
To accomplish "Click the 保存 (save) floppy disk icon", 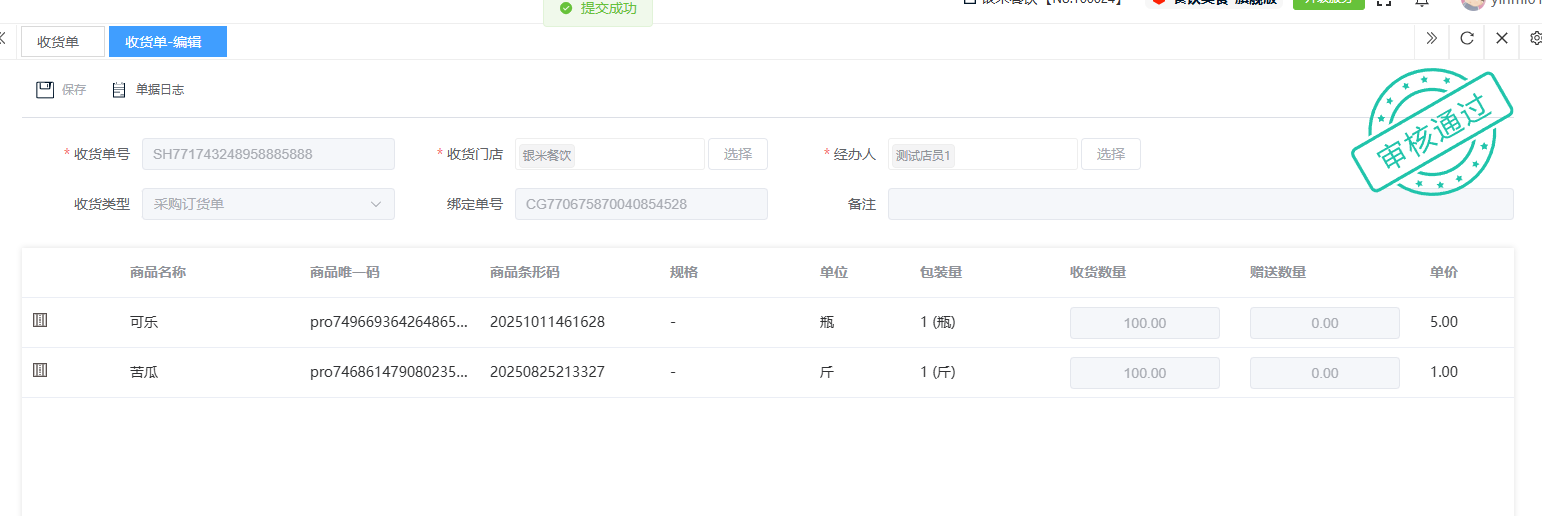I will click(45, 90).
